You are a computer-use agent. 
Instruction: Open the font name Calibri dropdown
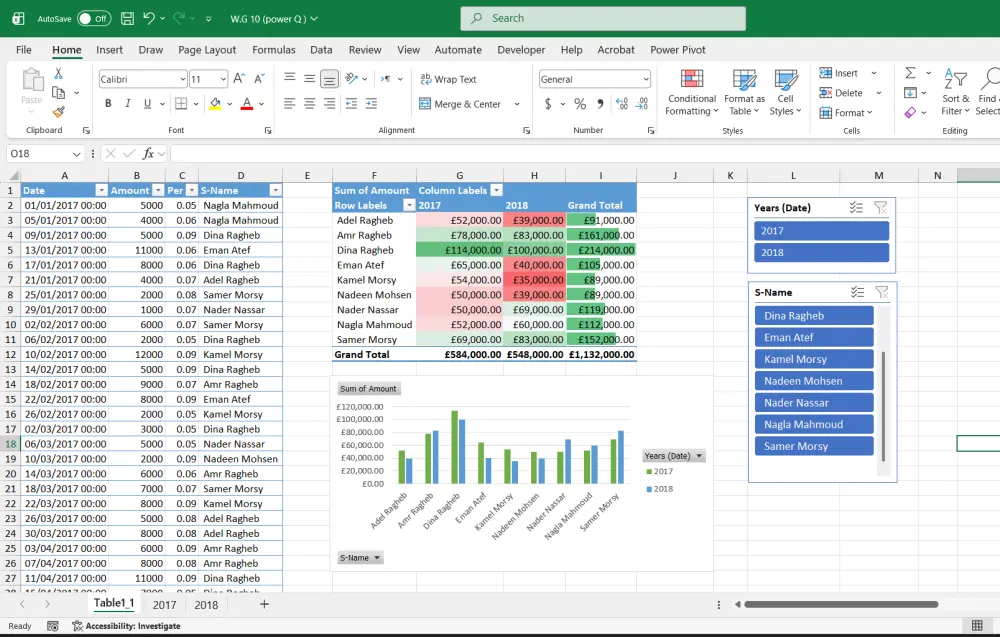click(183, 79)
